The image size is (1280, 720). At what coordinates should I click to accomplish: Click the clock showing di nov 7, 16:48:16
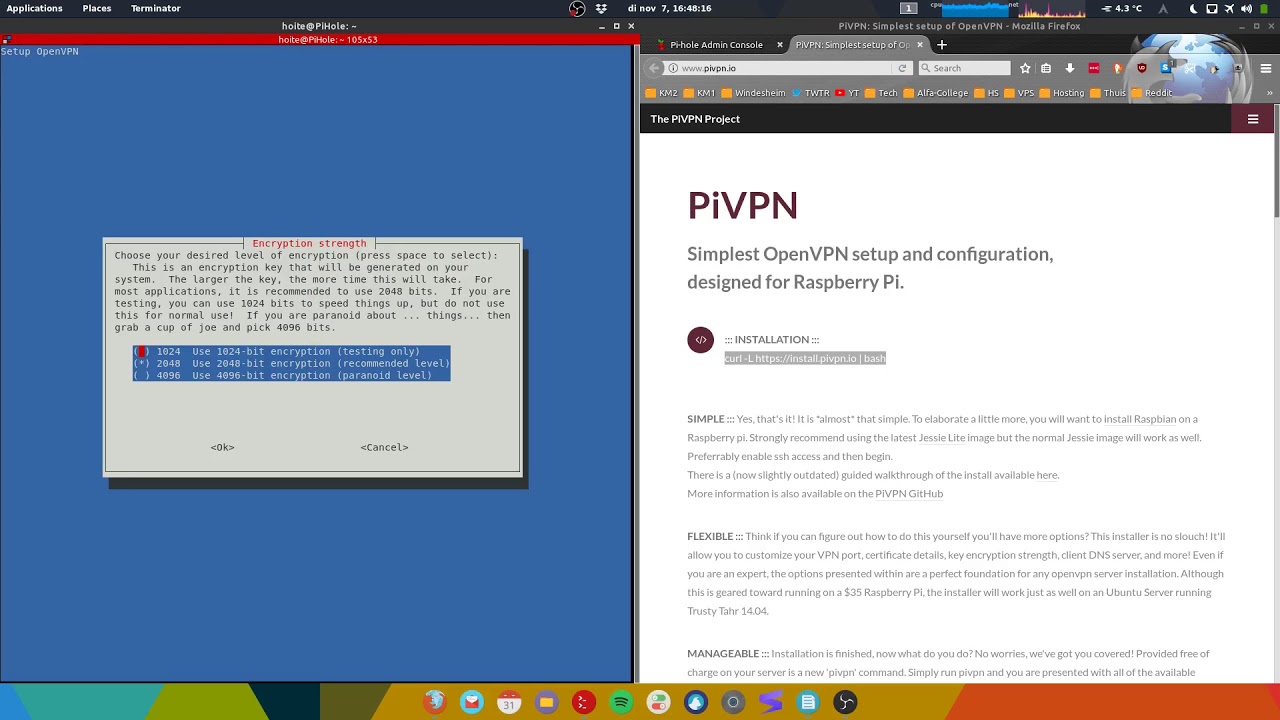[669, 8]
